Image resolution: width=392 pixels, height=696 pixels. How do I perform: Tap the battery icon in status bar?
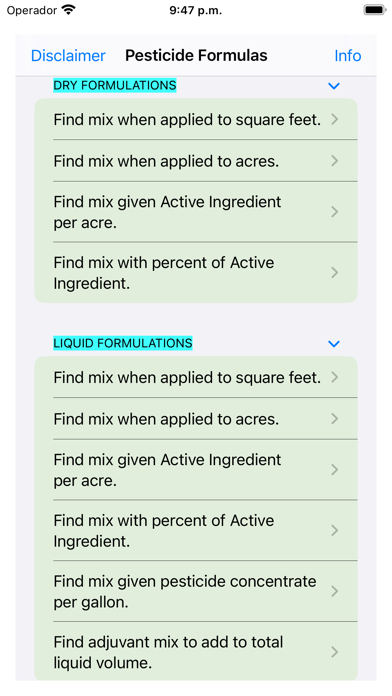click(374, 10)
